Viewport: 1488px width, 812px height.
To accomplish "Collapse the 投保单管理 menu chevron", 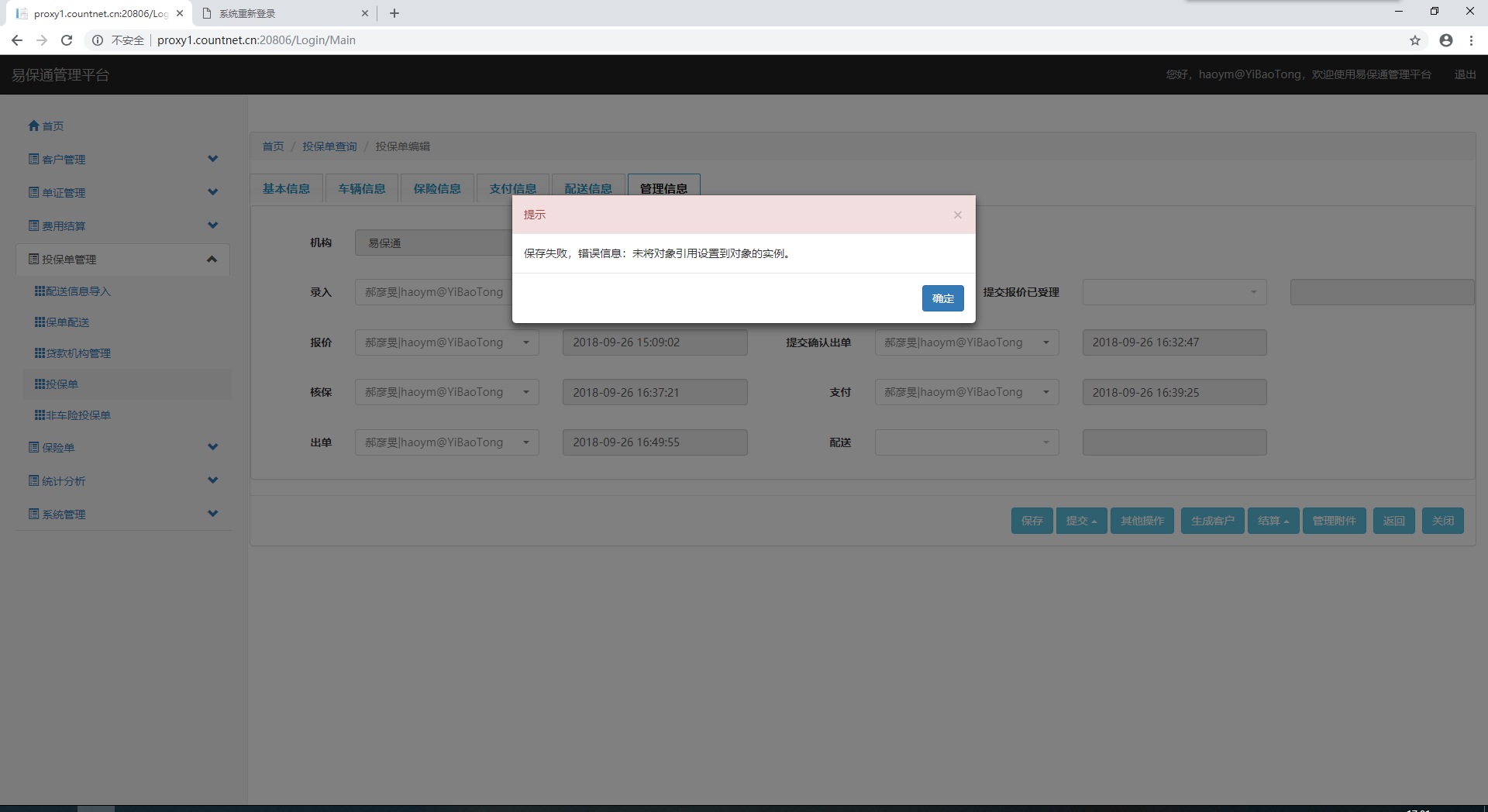I will coord(212,259).
